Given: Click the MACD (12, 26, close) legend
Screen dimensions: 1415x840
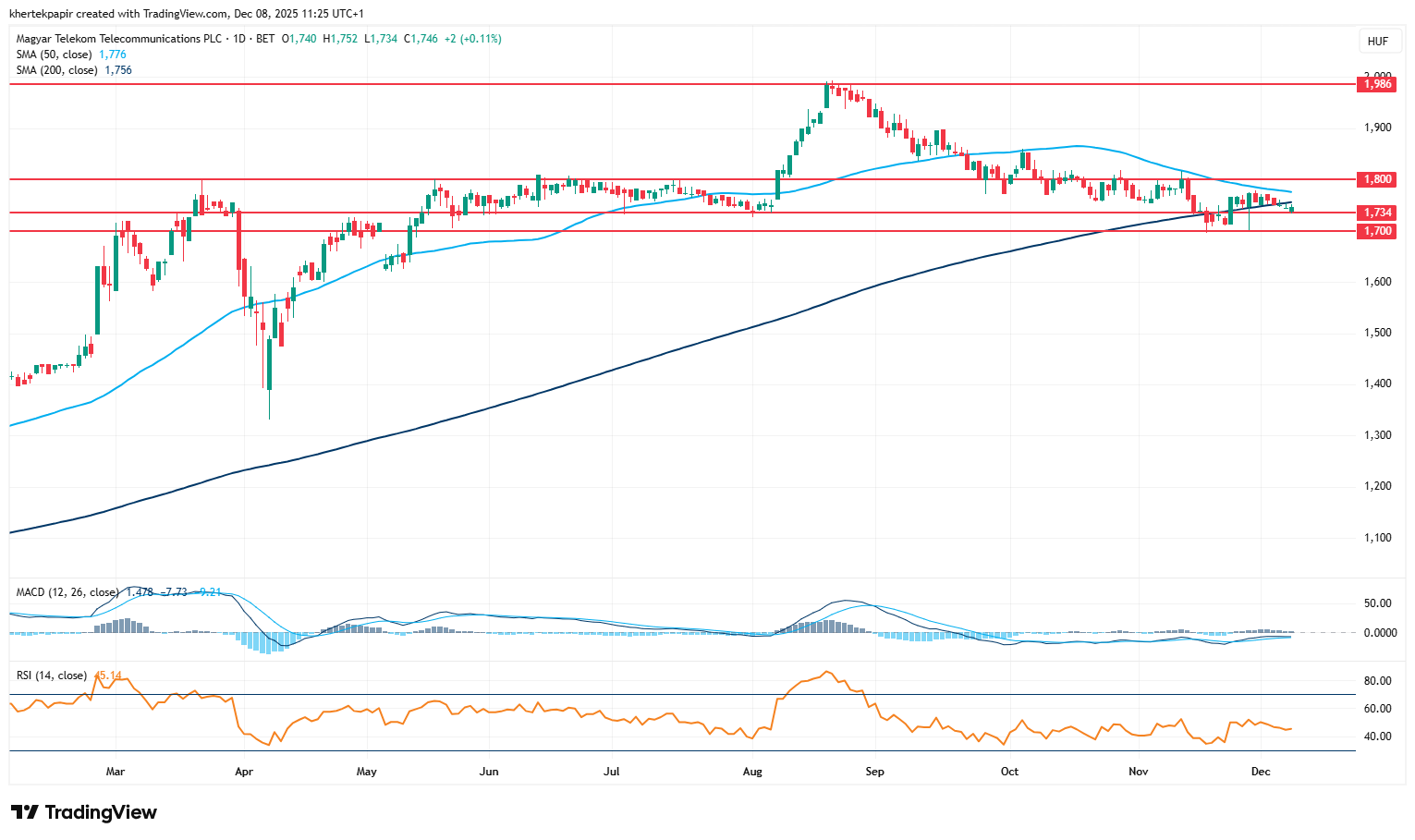Looking at the screenshot, I should click(67, 592).
